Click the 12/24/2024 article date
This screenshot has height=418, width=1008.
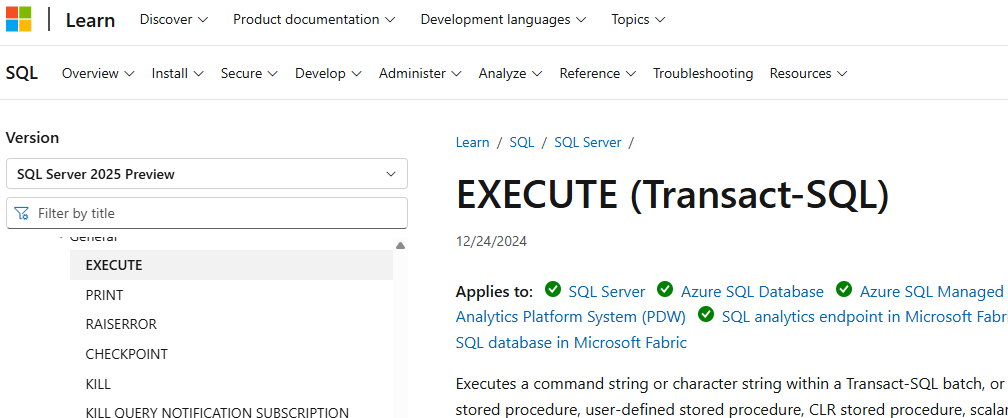491,242
